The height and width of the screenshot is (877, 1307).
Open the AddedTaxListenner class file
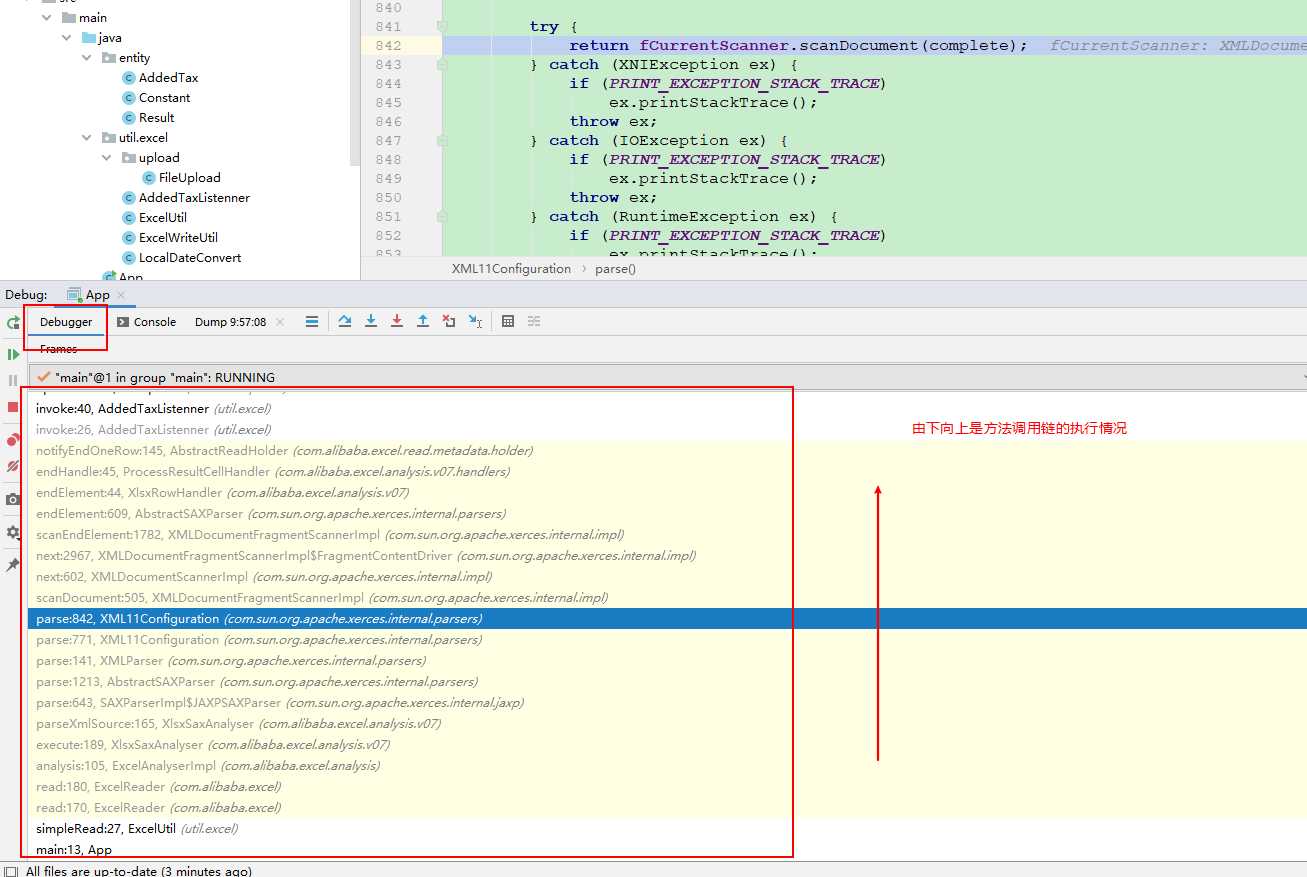tap(186, 198)
